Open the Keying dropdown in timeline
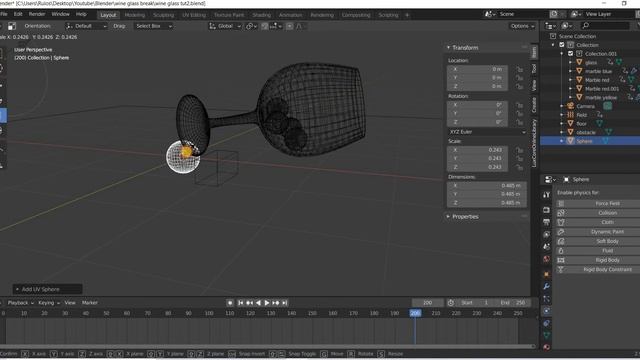This screenshot has width=640, height=360. tap(49, 303)
